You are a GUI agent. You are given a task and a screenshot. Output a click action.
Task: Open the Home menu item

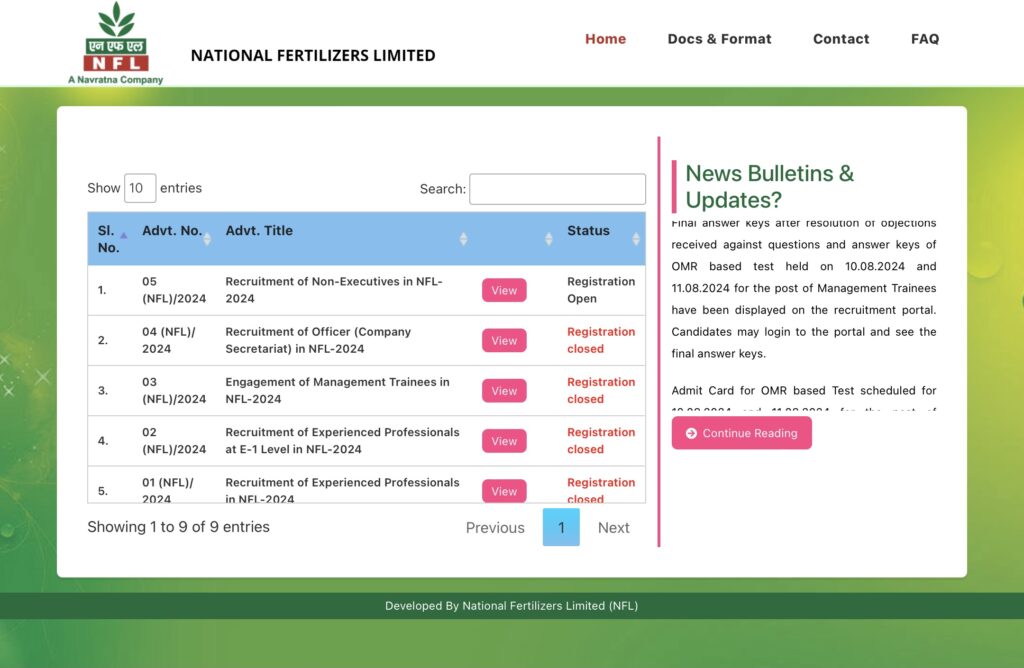(x=605, y=39)
